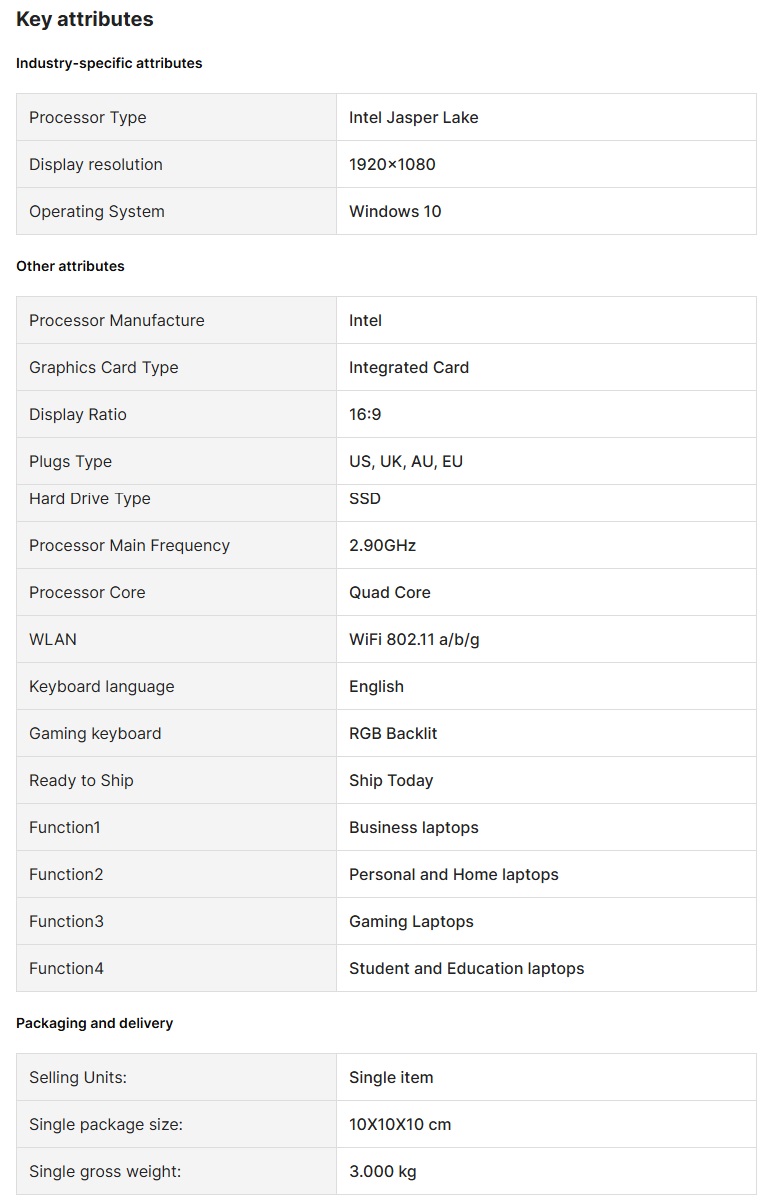Select the SSD hard drive value

[365, 498]
